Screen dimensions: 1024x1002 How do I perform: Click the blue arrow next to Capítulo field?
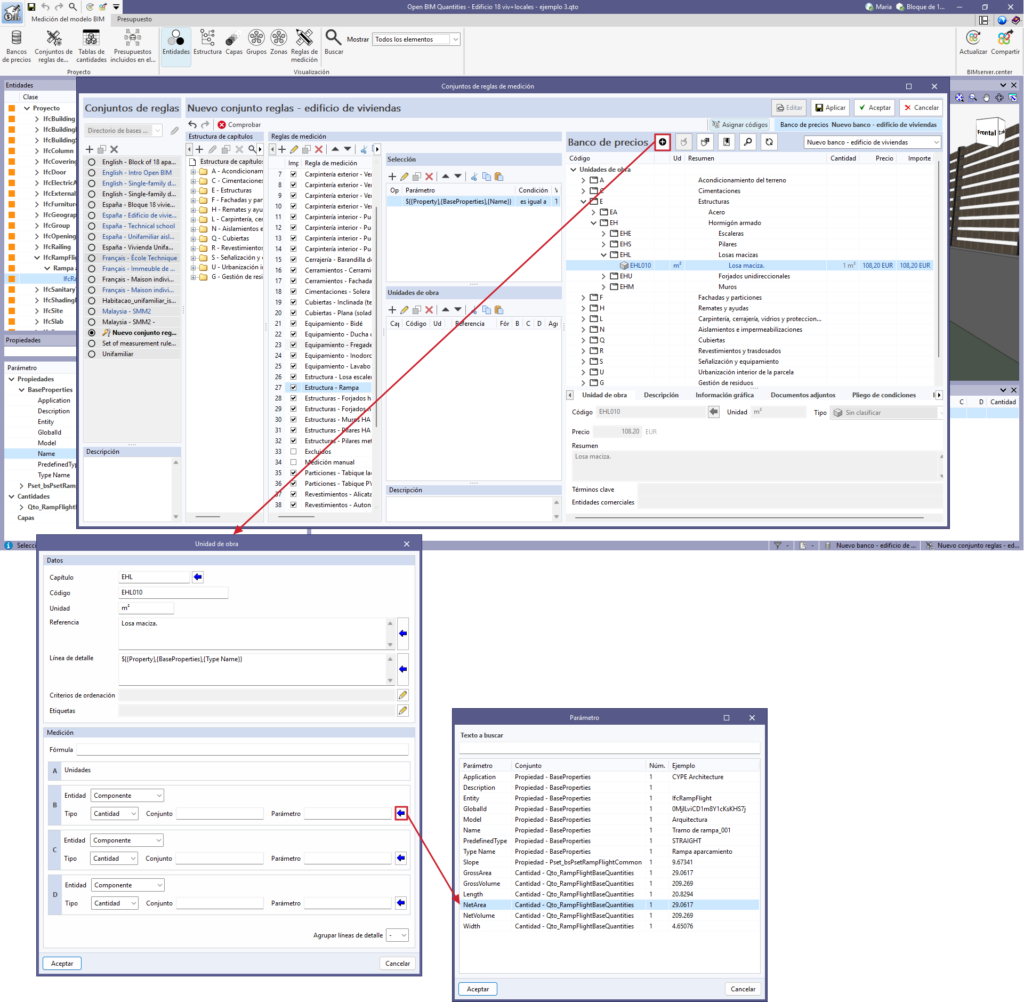tap(198, 577)
